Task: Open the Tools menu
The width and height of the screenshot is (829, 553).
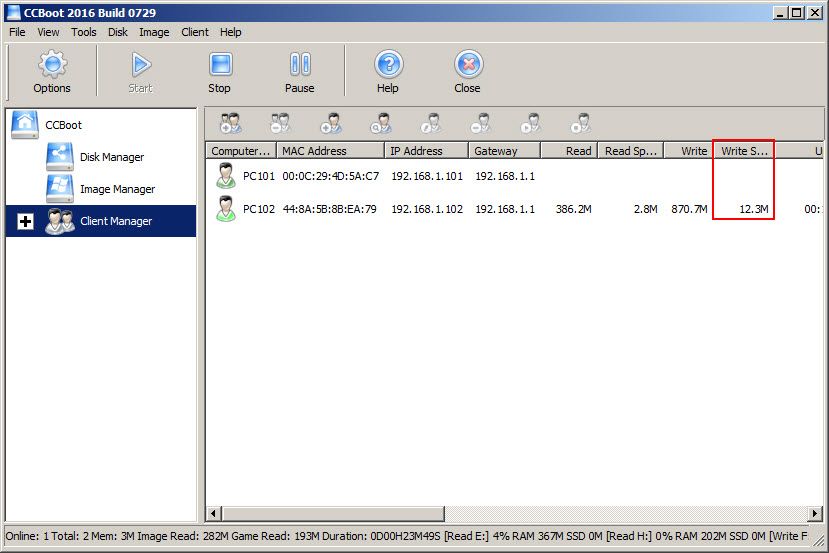Action: tap(84, 32)
